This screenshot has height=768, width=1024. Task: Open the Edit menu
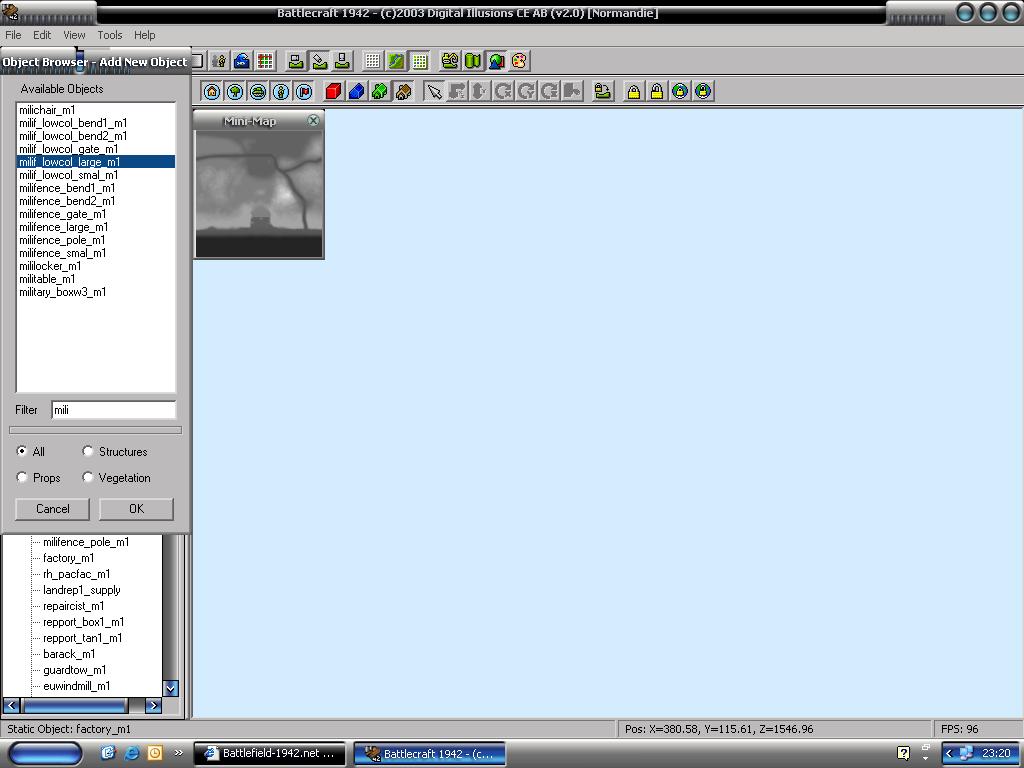[x=42, y=35]
